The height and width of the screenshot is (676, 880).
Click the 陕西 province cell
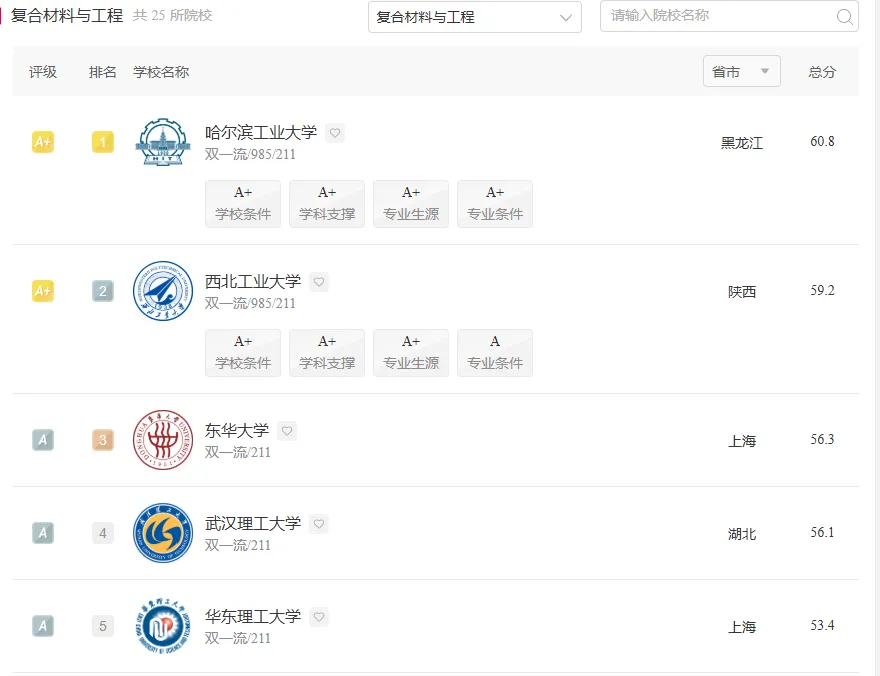(x=742, y=292)
